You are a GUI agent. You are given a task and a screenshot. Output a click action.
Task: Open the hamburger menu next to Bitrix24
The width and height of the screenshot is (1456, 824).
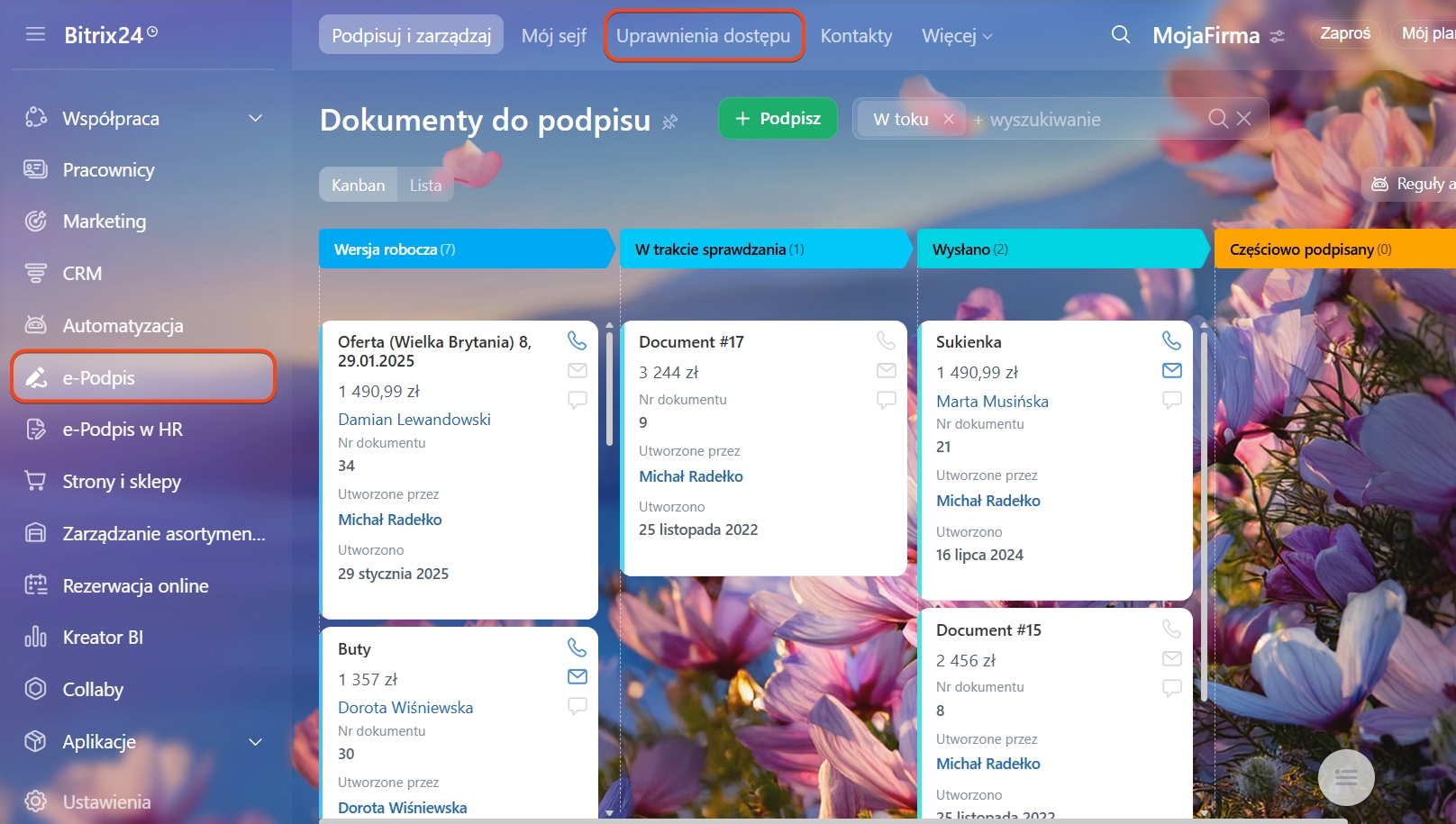pos(35,34)
